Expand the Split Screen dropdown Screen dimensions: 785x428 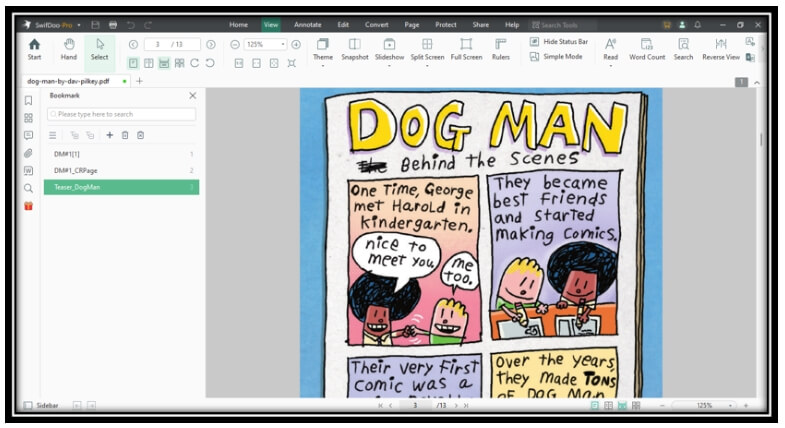click(x=427, y=66)
